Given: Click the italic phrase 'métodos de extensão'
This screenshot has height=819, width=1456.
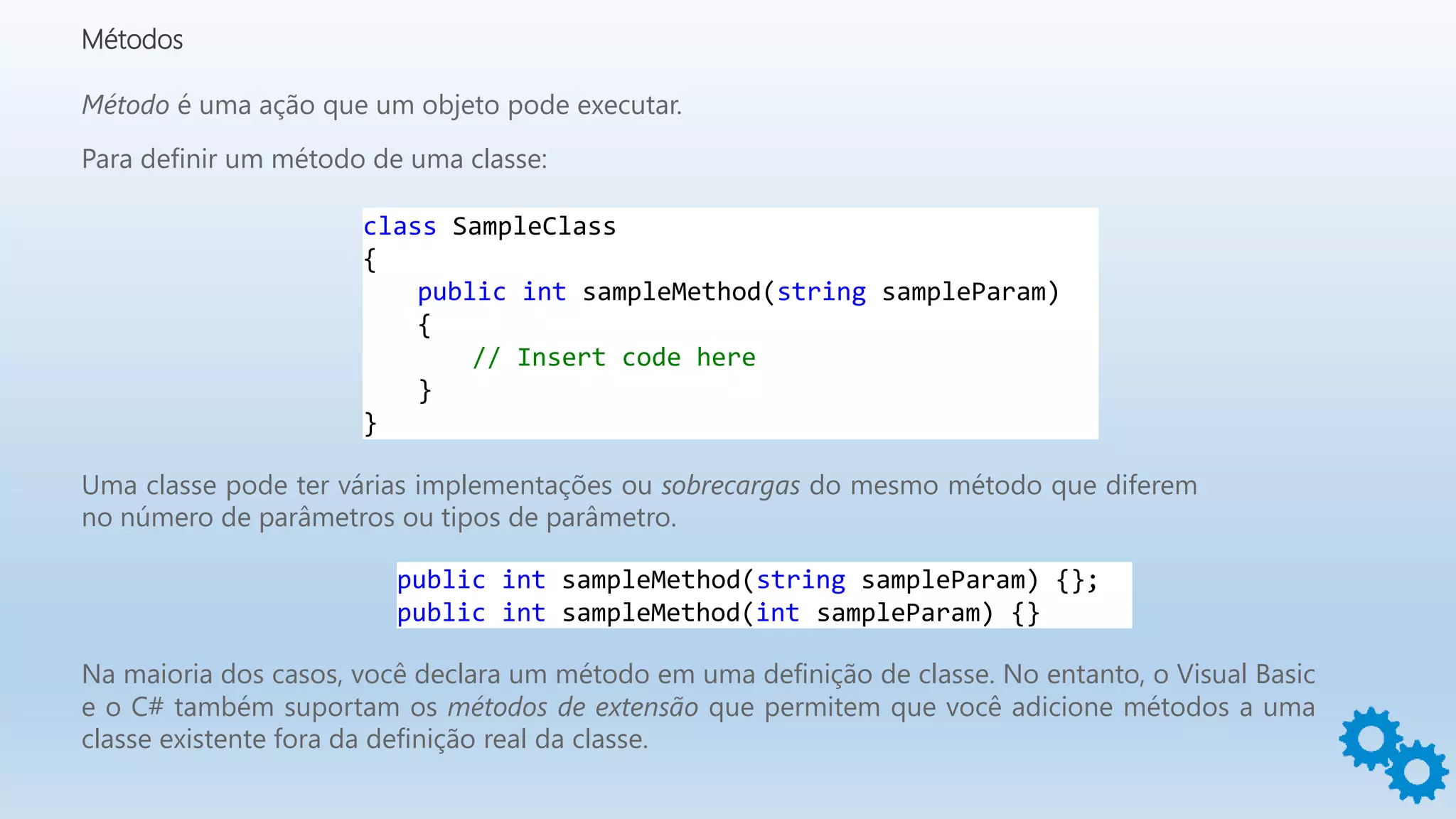Looking at the screenshot, I should [573, 707].
